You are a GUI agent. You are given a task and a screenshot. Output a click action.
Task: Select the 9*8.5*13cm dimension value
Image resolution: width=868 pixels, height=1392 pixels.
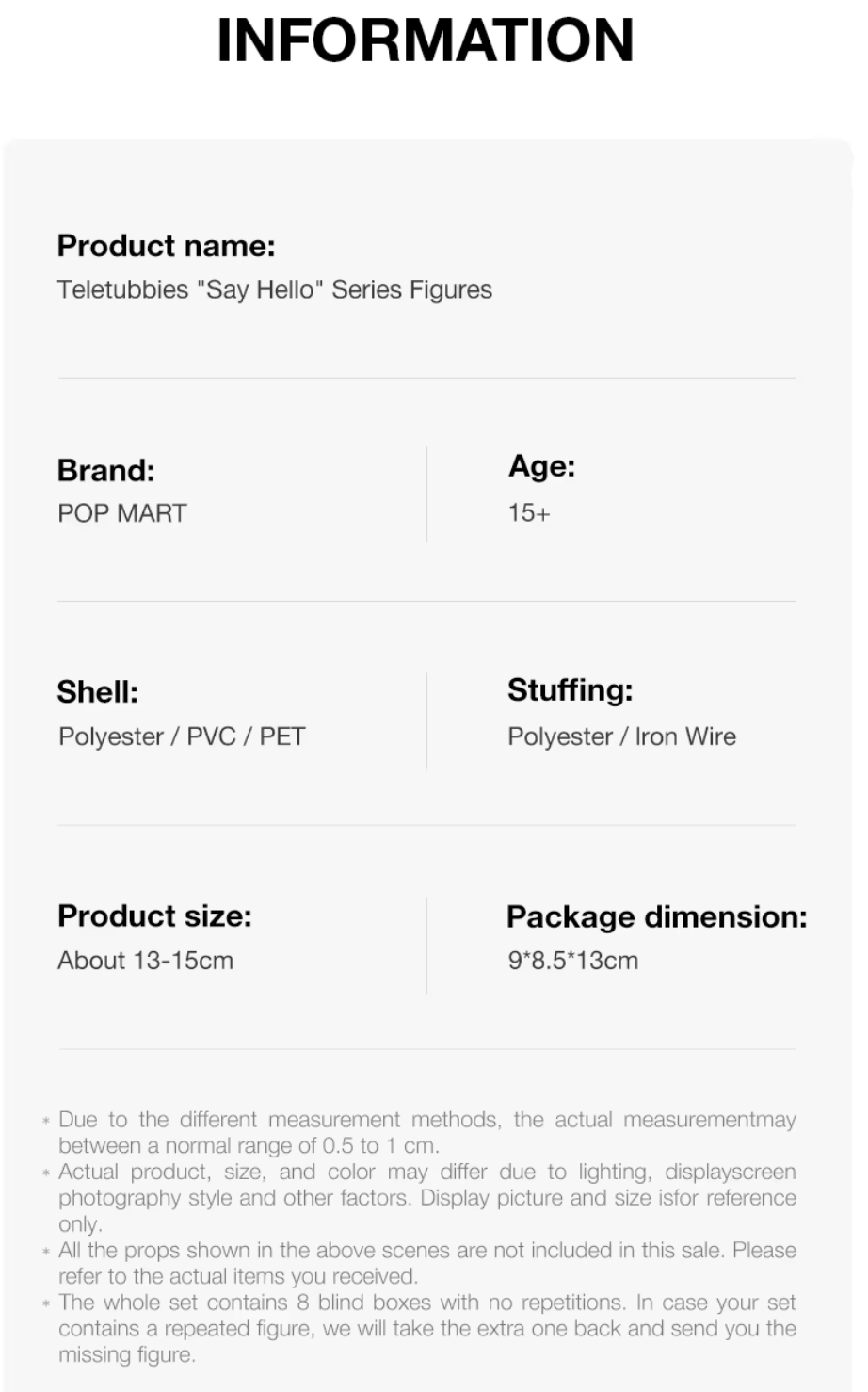pyautogui.click(x=572, y=961)
